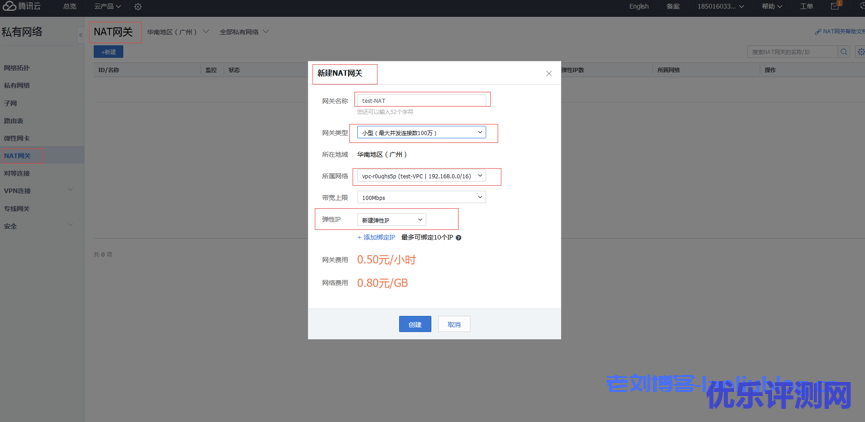Select 专线网关 in the sidebar
The width and height of the screenshot is (865, 422).
17,209
